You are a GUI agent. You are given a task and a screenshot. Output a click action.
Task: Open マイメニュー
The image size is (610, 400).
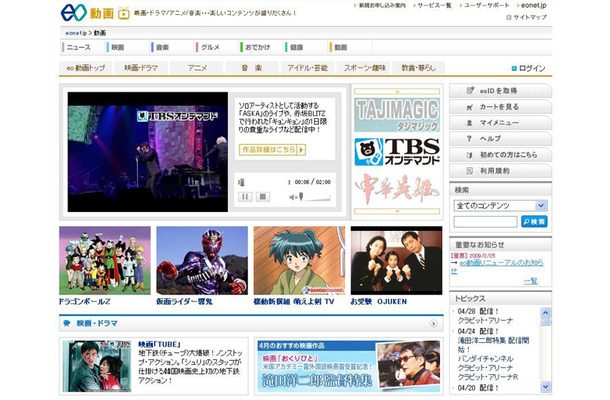pos(500,123)
